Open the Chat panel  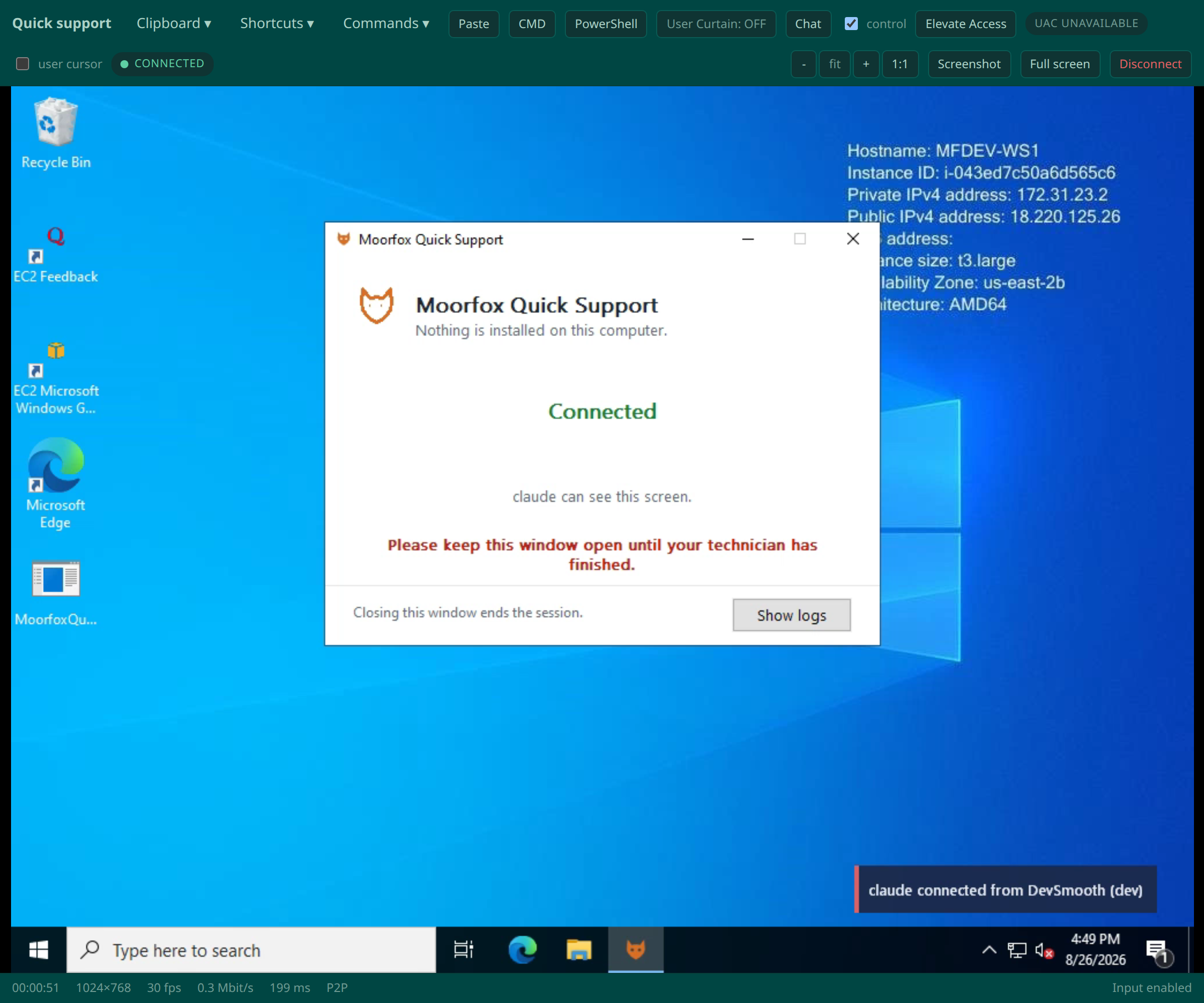coord(808,24)
